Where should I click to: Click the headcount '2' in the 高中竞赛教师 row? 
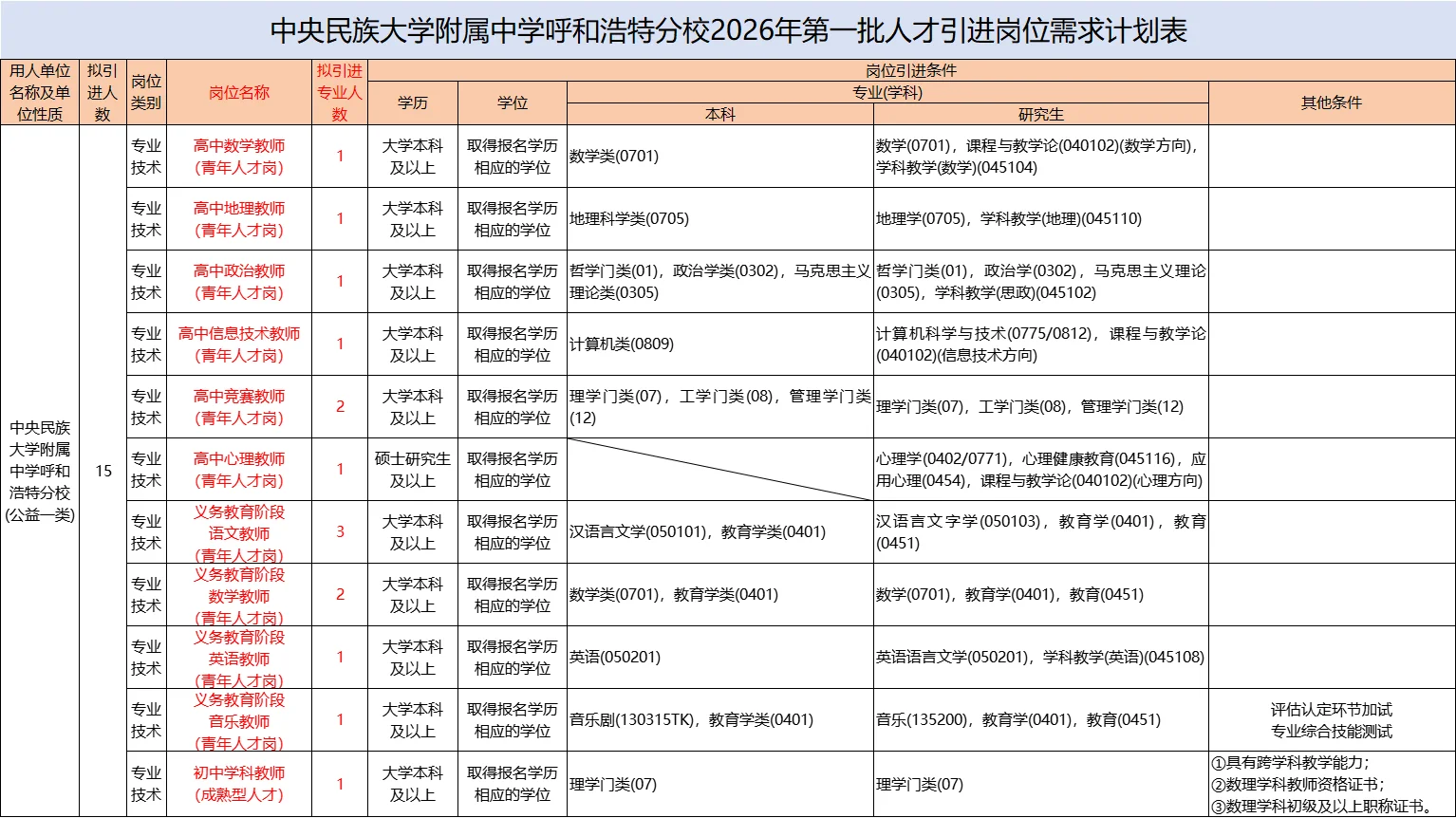point(340,407)
